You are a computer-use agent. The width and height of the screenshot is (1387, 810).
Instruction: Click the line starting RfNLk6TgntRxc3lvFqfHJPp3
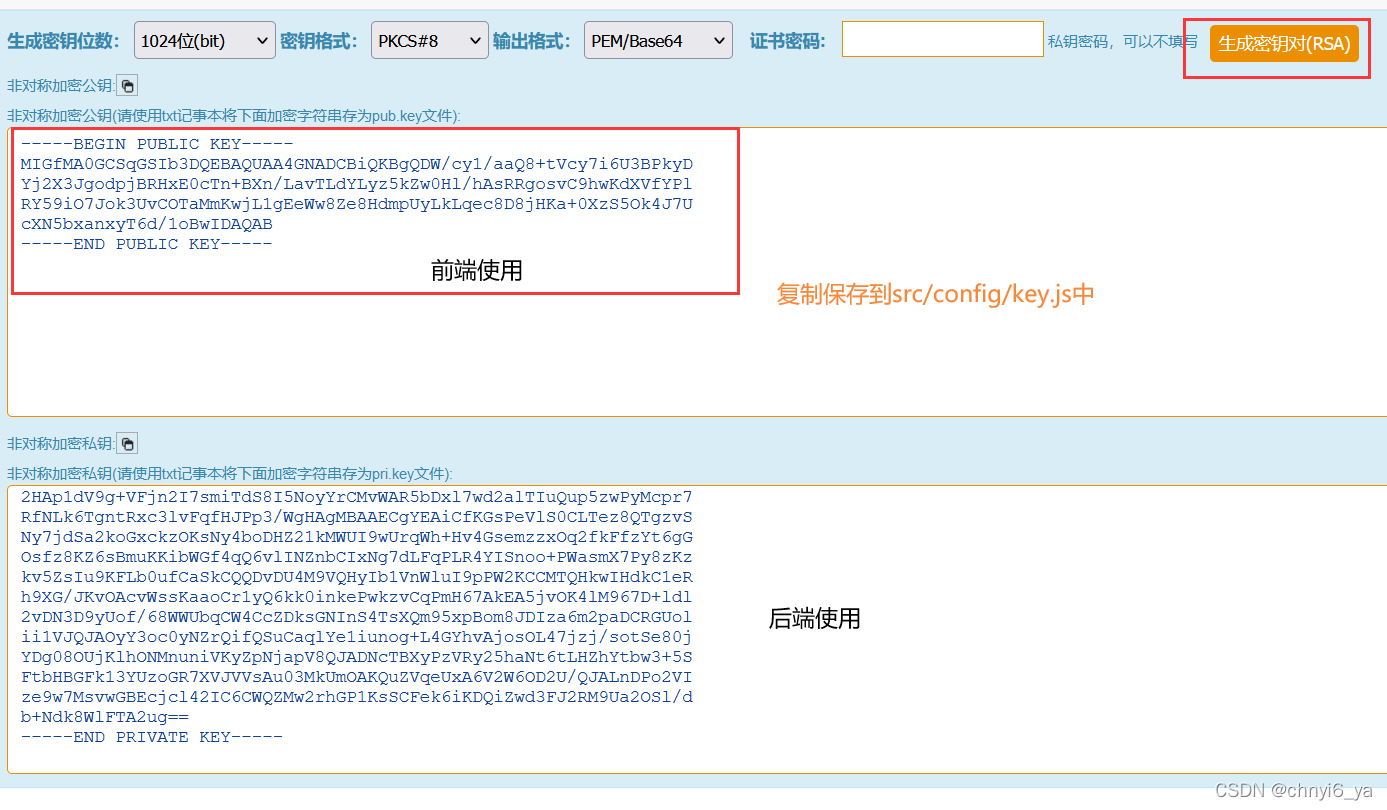point(356,517)
